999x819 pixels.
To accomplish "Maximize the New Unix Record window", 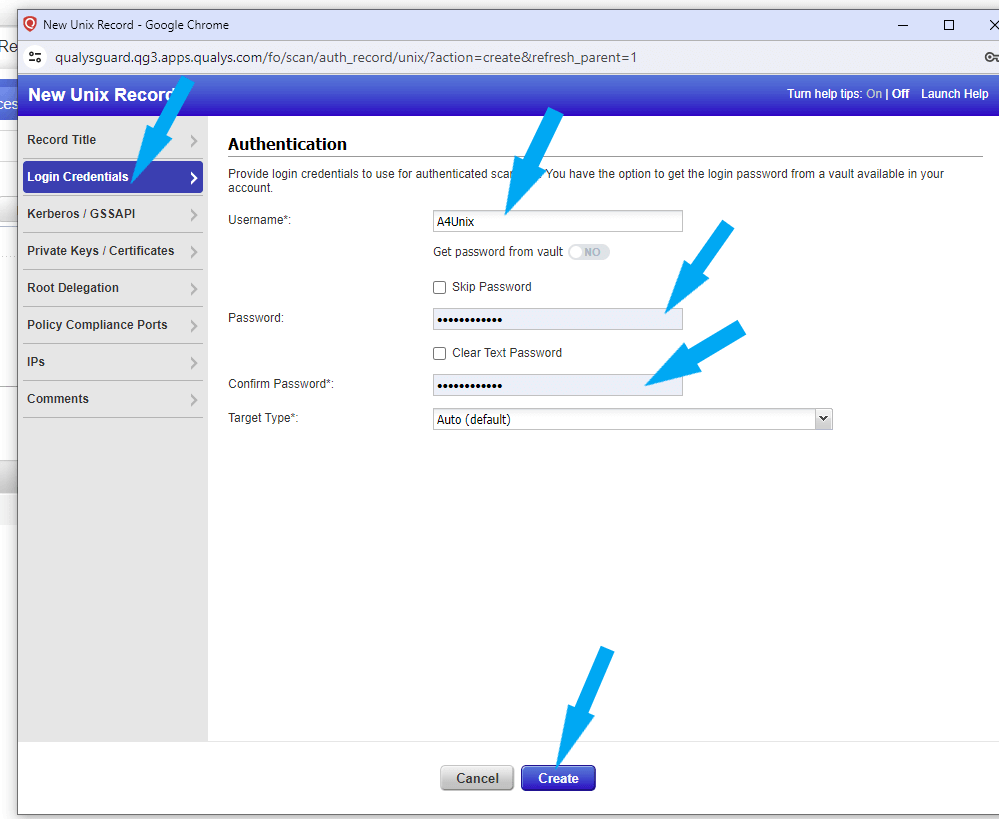I will (x=949, y=25).
